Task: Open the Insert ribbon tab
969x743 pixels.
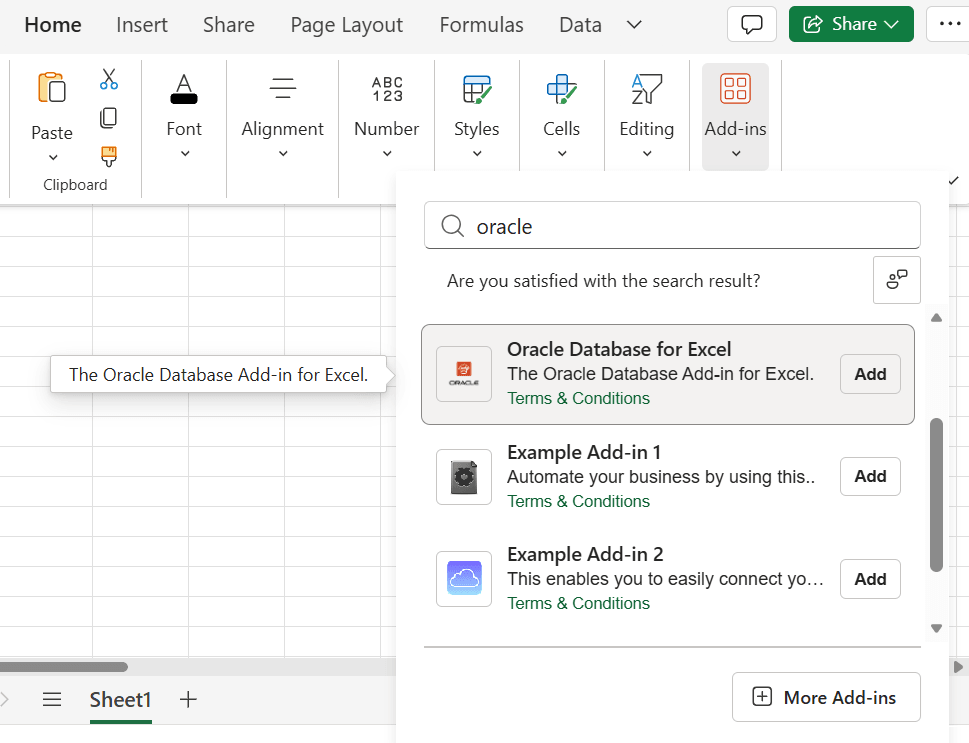Action: point(141,24)
